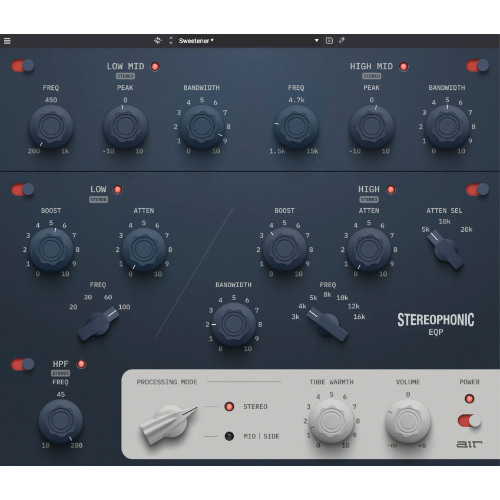500x500 pixels.
Task: Click the Stereophonic EQP logo
Action: [436, 324]
